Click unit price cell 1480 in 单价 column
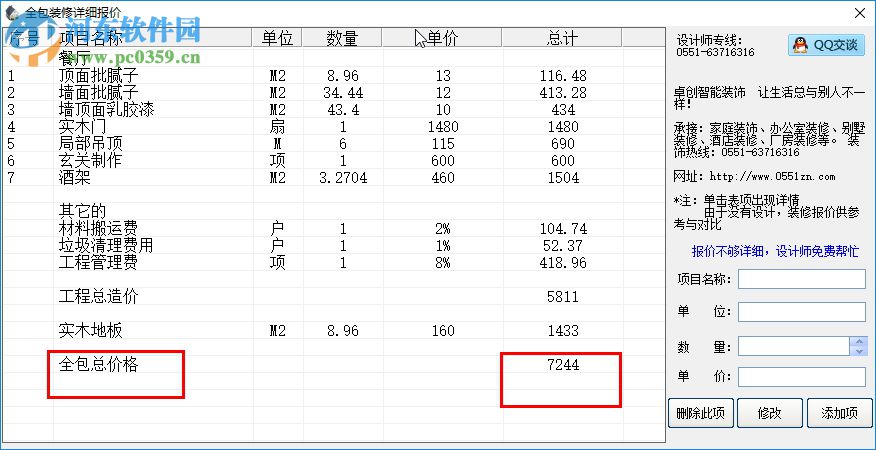The image size is (876, 450). point(442,127)
